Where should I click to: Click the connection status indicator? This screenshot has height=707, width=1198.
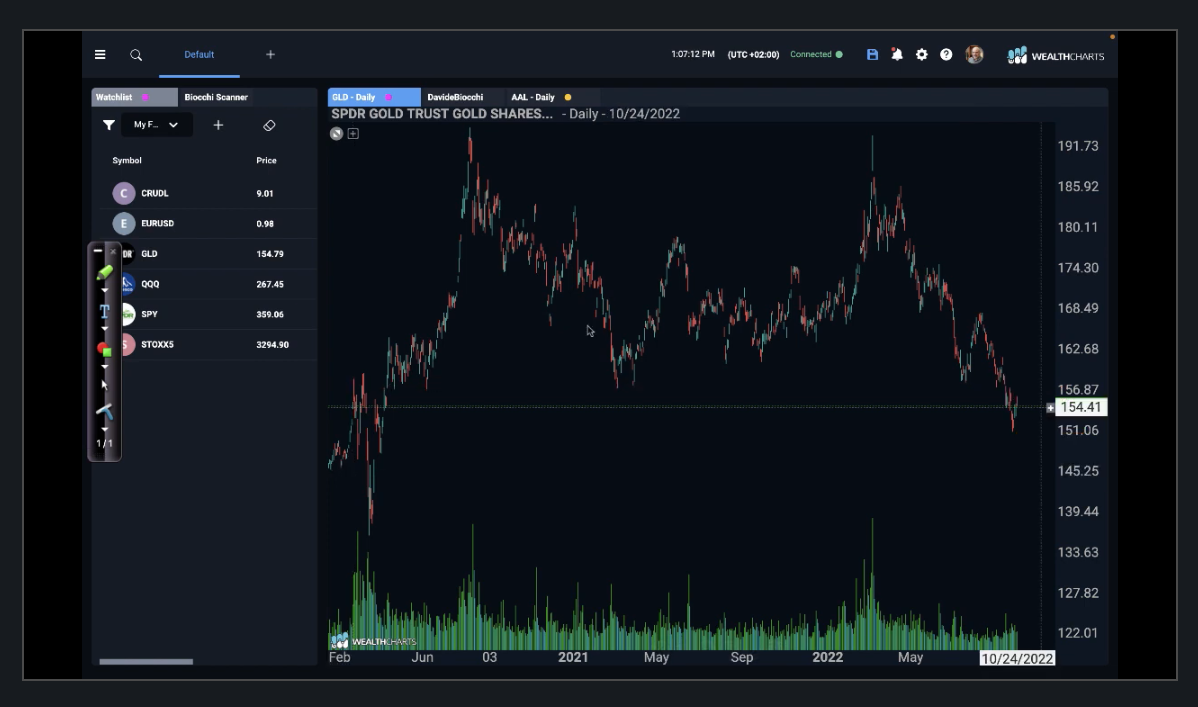816,54
